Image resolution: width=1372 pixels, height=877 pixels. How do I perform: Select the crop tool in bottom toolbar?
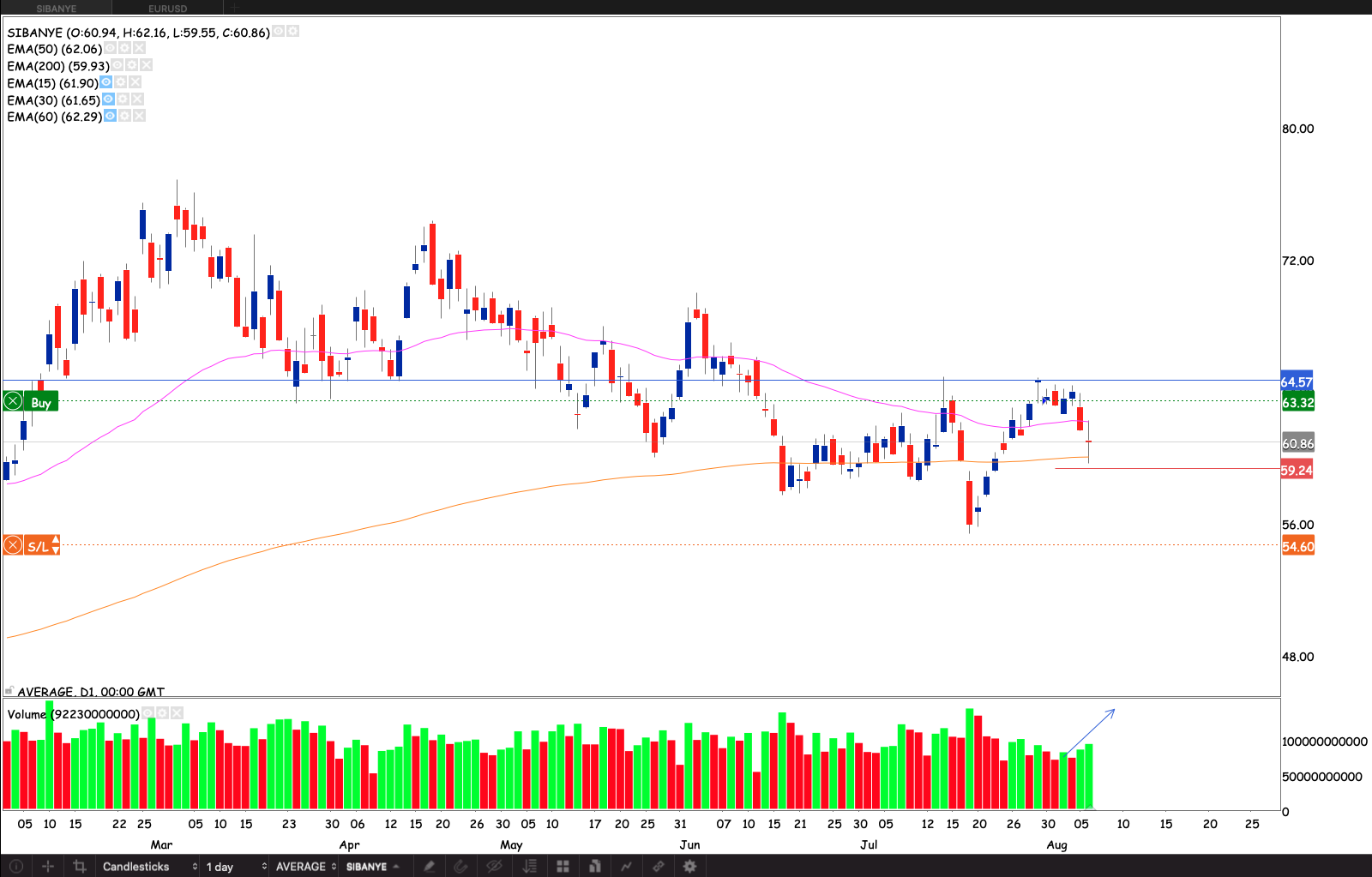coord(80,867)
